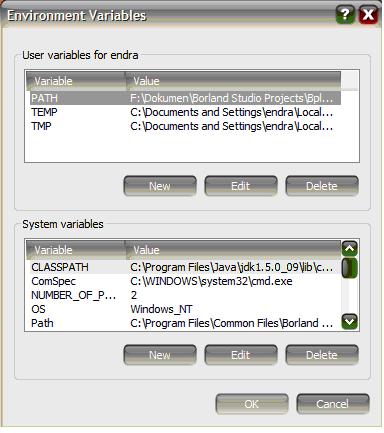Click the Cancel button
Image resolution: width=384 pixels, height=433 pixels.
333,404
